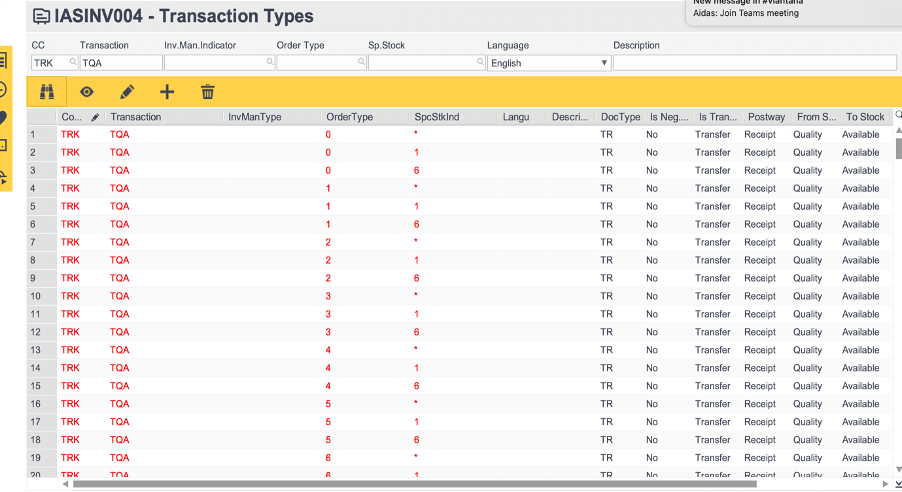Open the Language dropdown showing English
This screenshot has width=902, height=492.
[x=548, y=63]
